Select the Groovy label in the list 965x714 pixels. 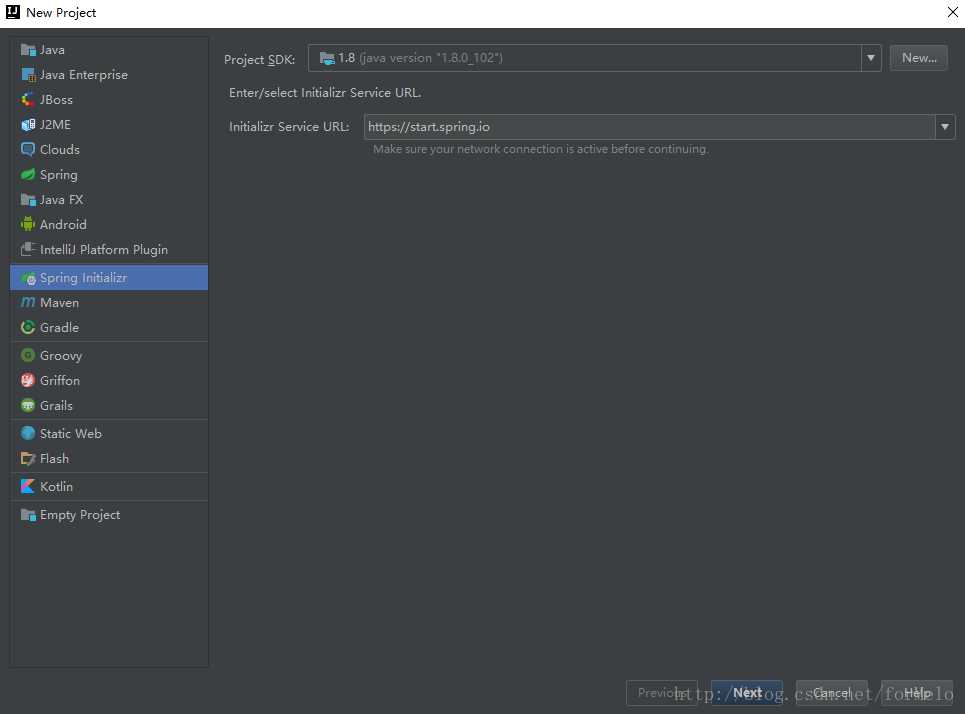tap(61, 356)
